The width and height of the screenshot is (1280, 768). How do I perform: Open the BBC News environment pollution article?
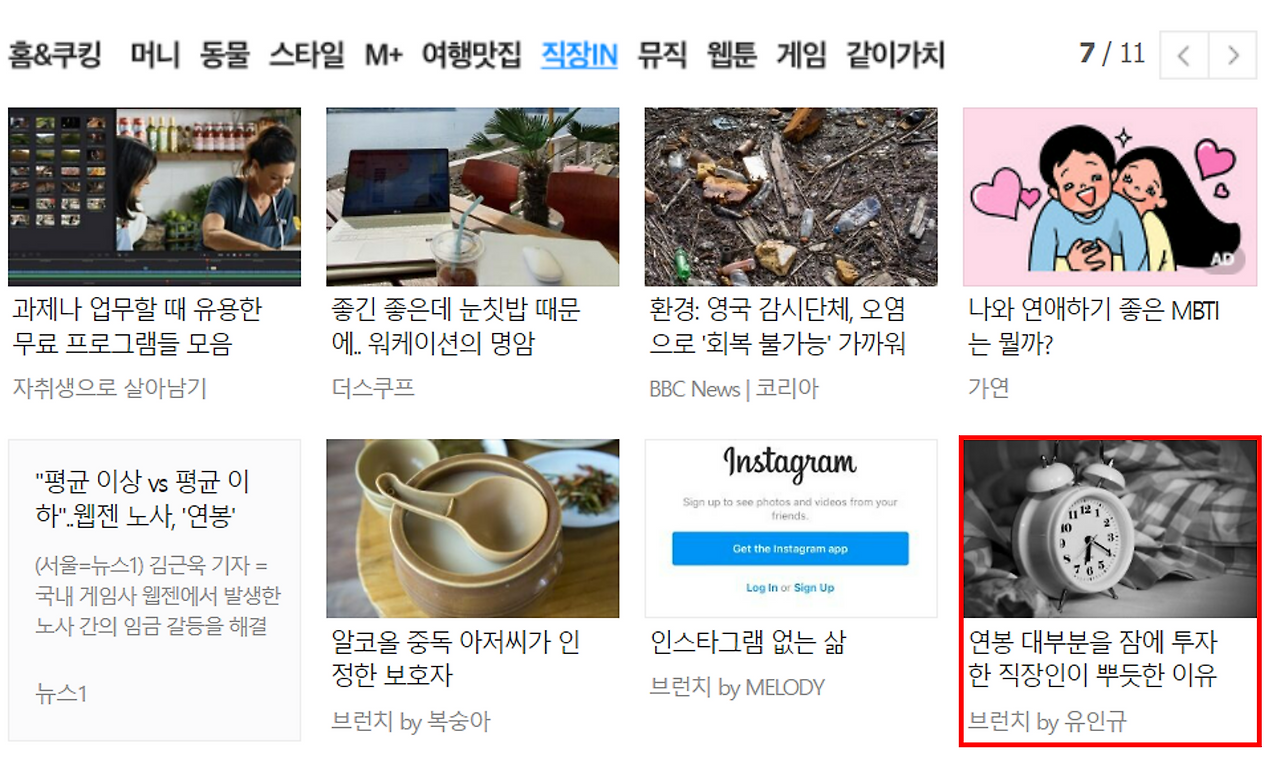click(x=778, y=326)
